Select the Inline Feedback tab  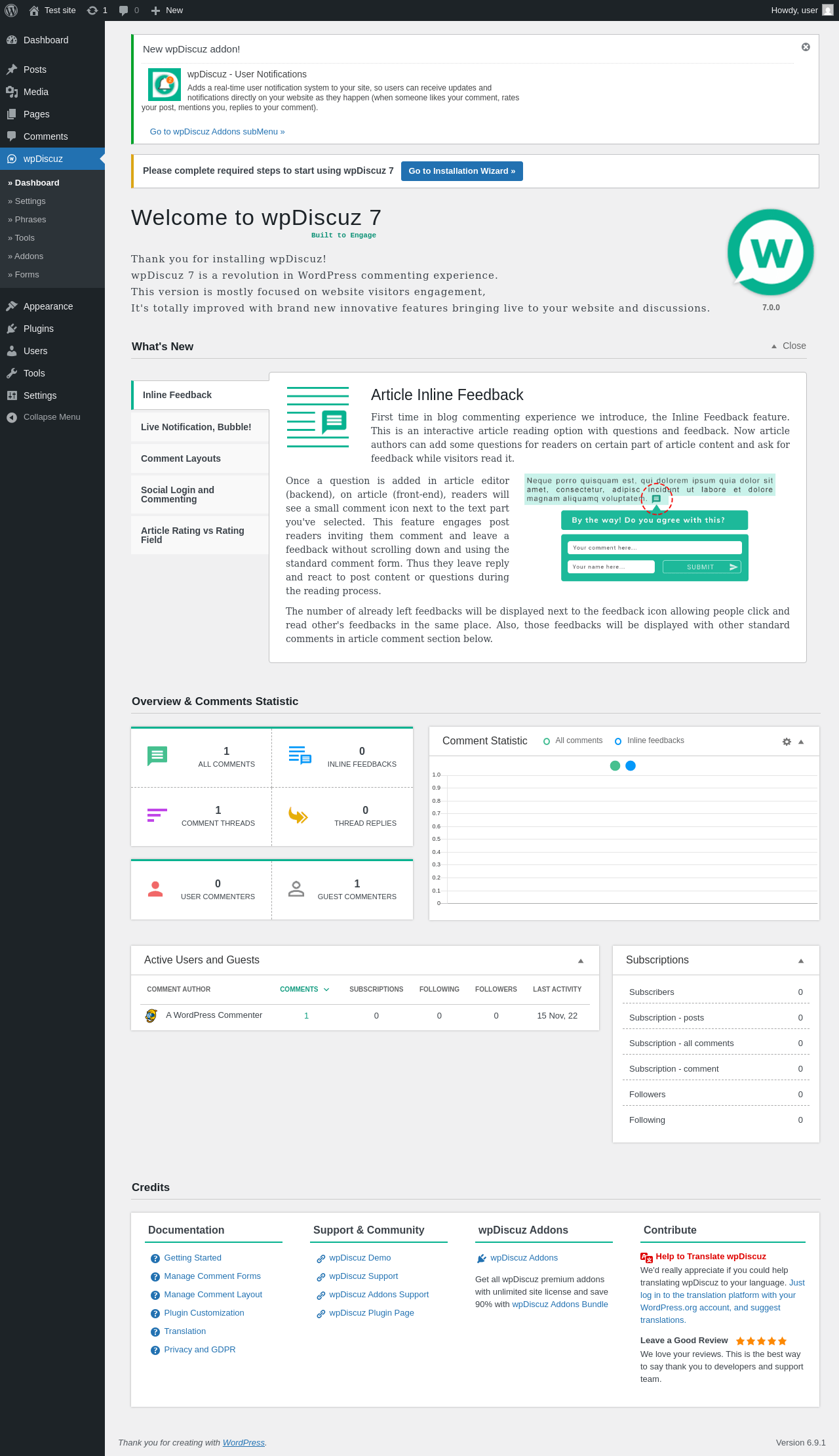click(201, 395)
